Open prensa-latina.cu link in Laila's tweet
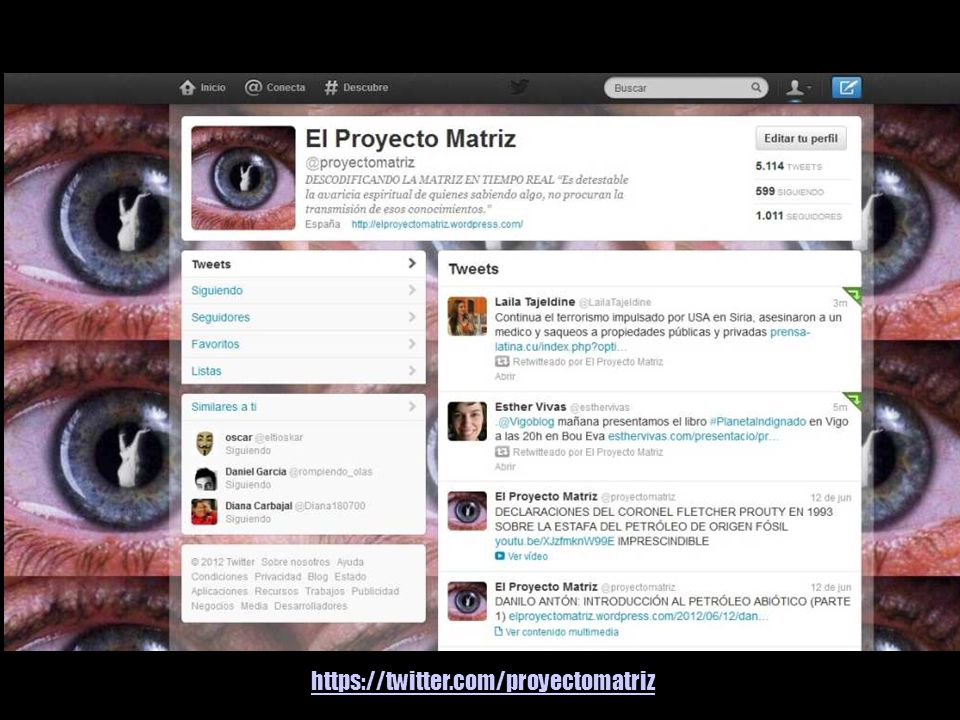The height and width of the screenshot is (720, 960). pos(652,339)
